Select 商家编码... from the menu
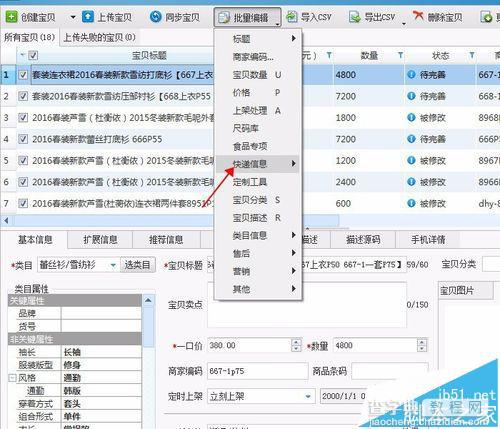500x429 pixels. tap(258, 57)
